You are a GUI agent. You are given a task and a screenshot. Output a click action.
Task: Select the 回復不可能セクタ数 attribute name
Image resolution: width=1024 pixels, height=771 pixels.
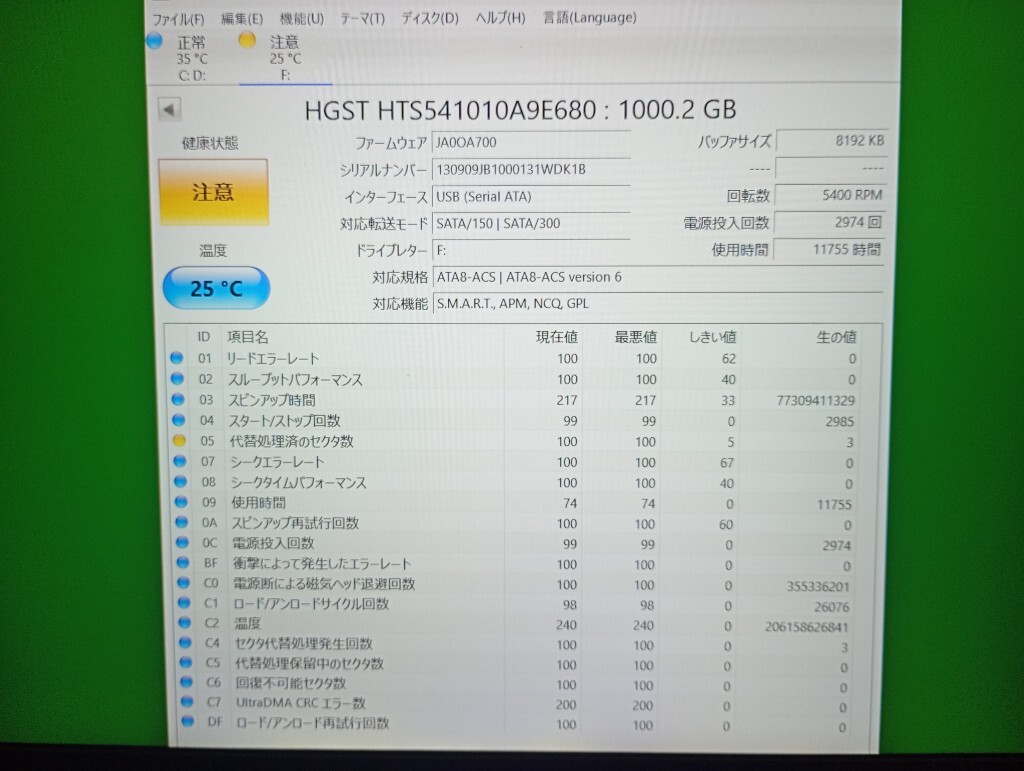290,683
